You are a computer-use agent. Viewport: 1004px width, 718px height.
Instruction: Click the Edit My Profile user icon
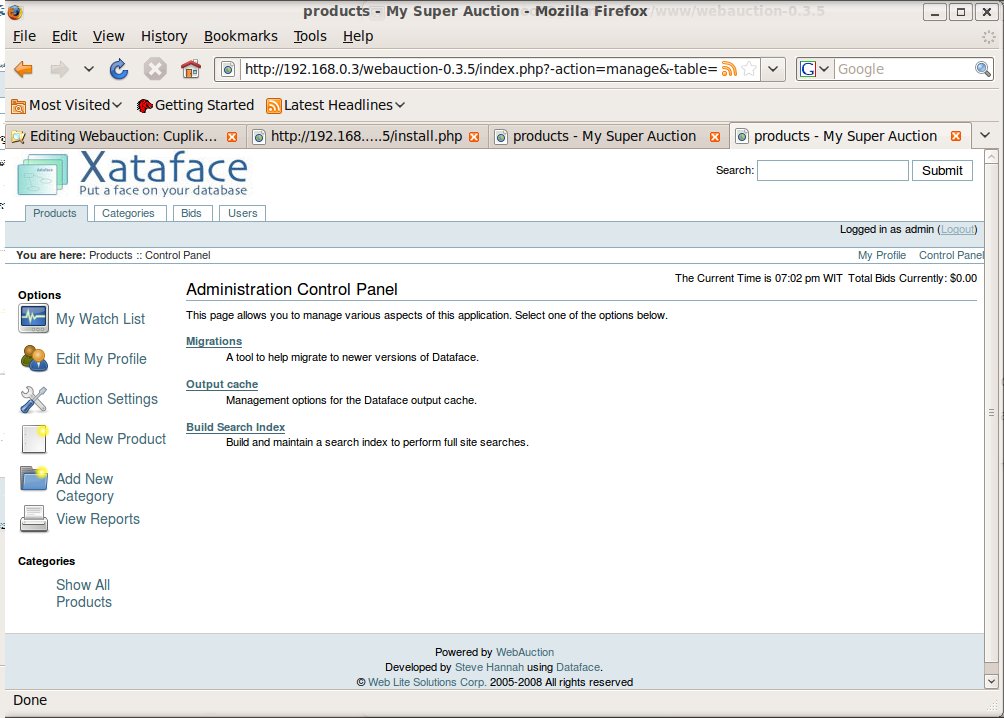33,359
